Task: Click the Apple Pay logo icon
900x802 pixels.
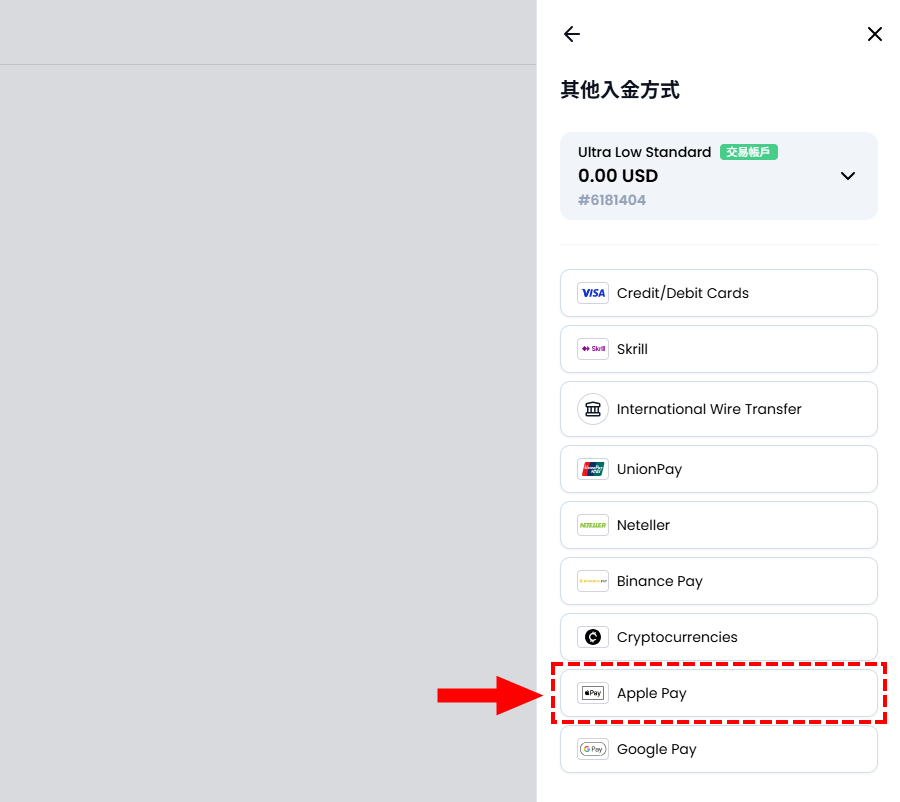Action: tap(593, 693)
